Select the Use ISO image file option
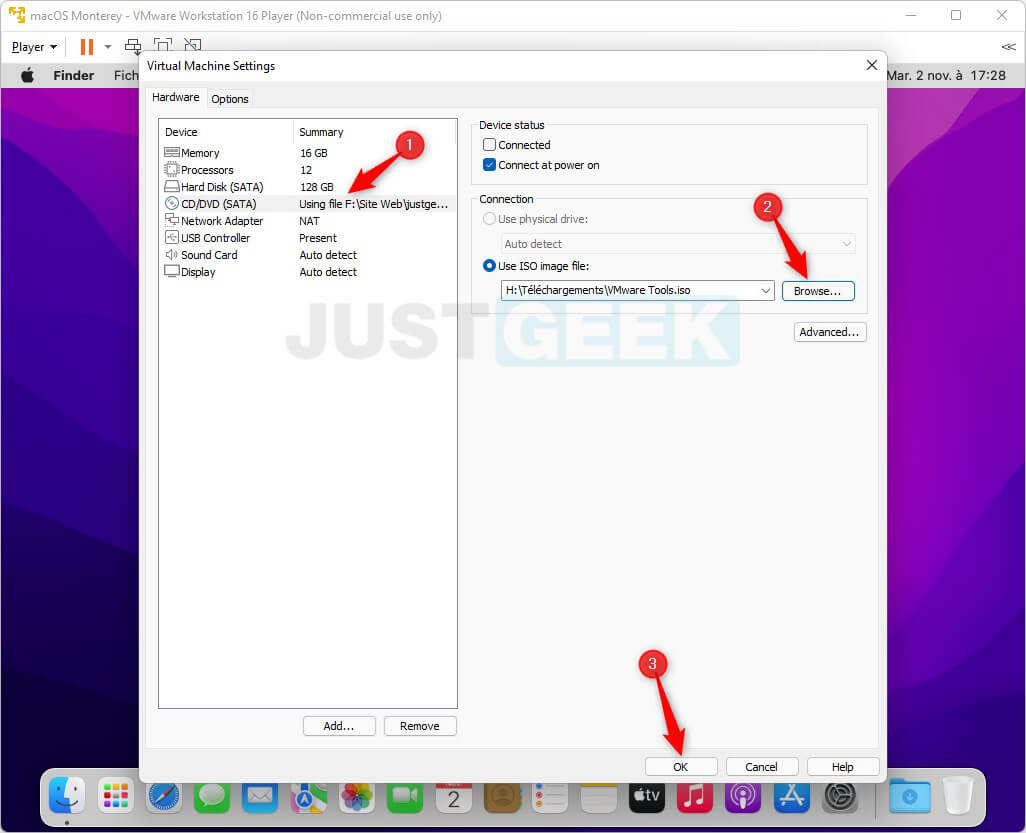The width and height of the screenshot is (1026, 833). point(489,266)
